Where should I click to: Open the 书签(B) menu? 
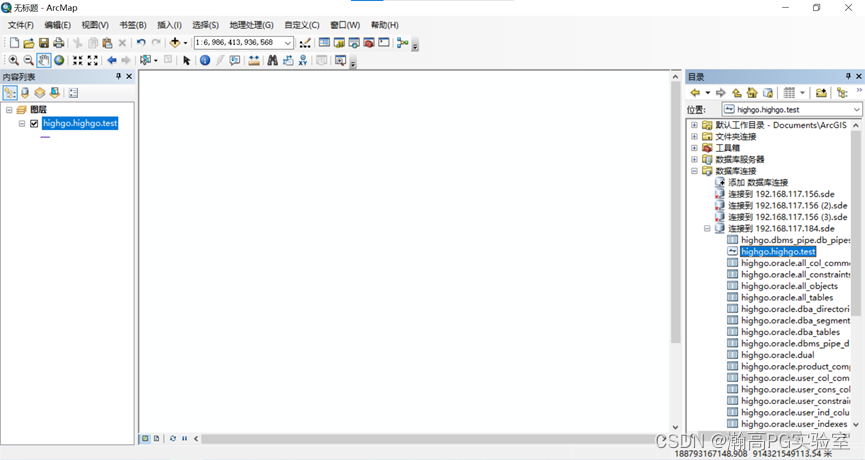pyautogui.click(x=132, y=25)
